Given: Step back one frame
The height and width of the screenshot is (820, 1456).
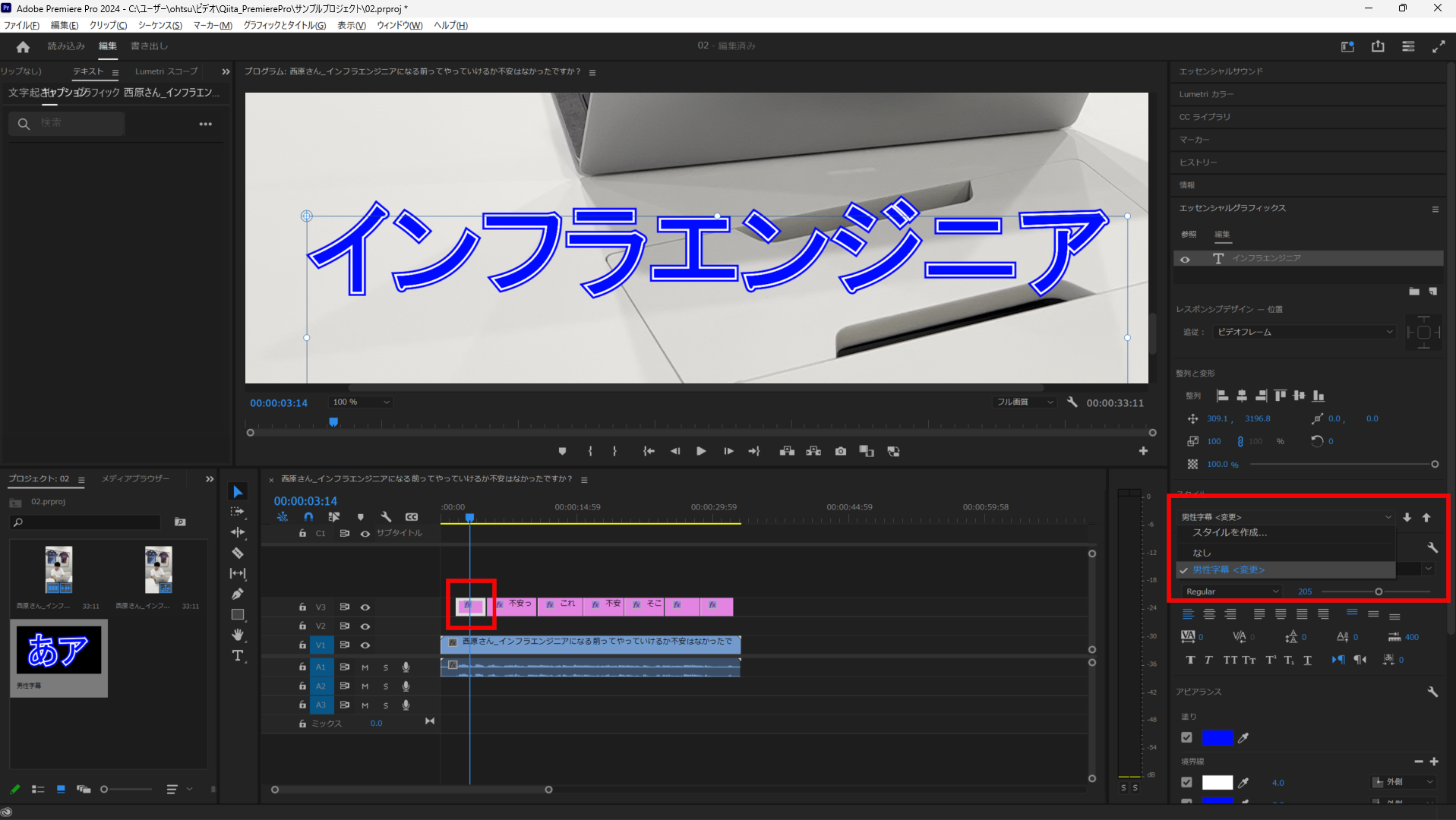Looking at the screenshot, I should [x=675, y=451].
